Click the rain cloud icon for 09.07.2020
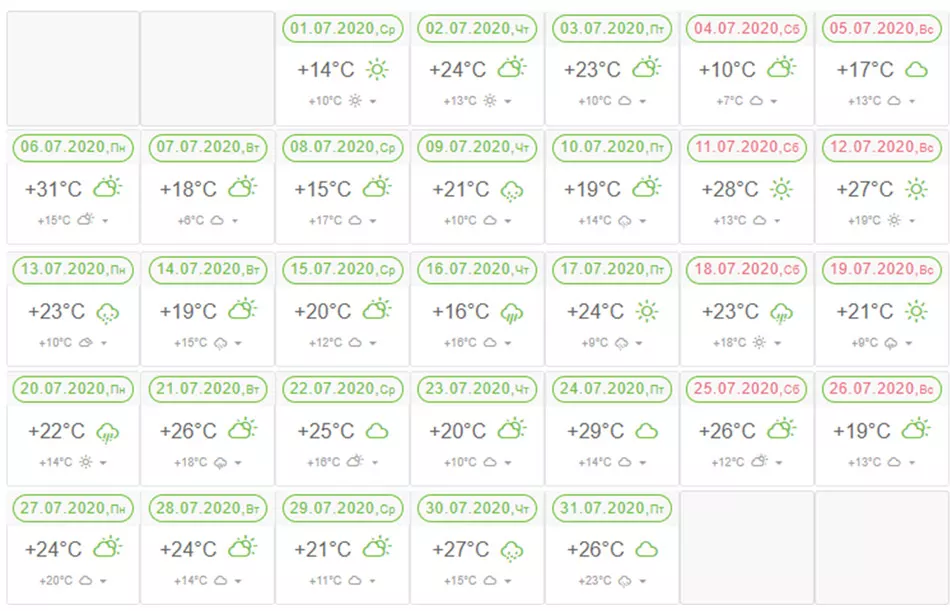This screenshot has width=950, height=611. click(512, 192)
